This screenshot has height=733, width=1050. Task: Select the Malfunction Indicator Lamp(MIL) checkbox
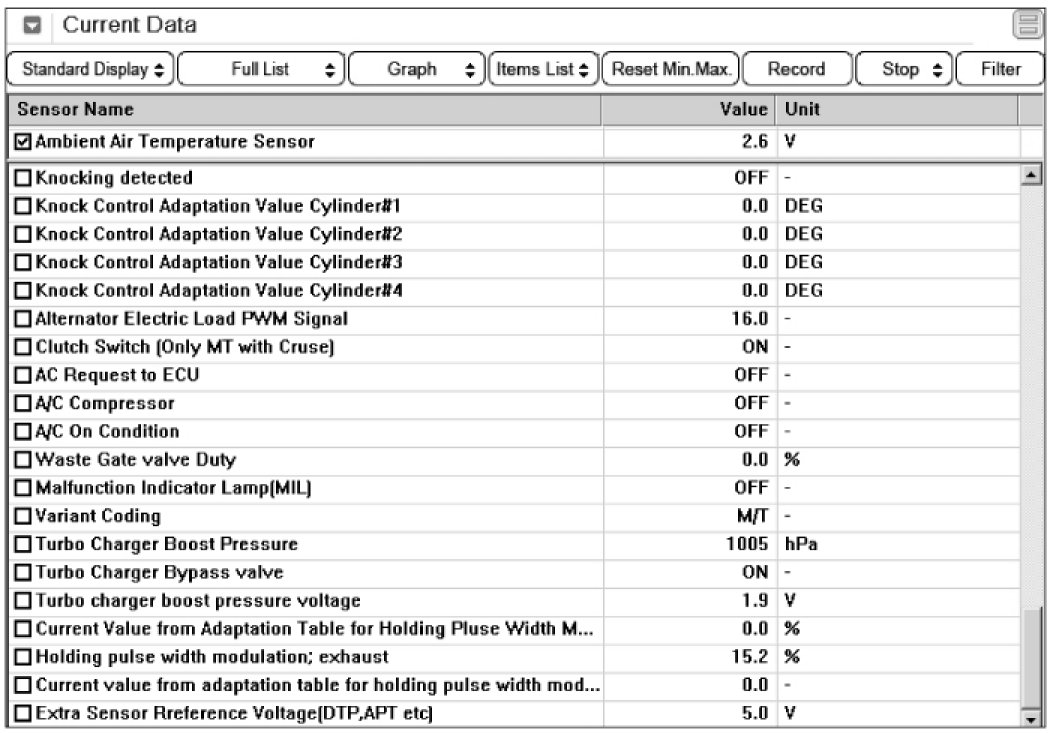pos(24,489)
